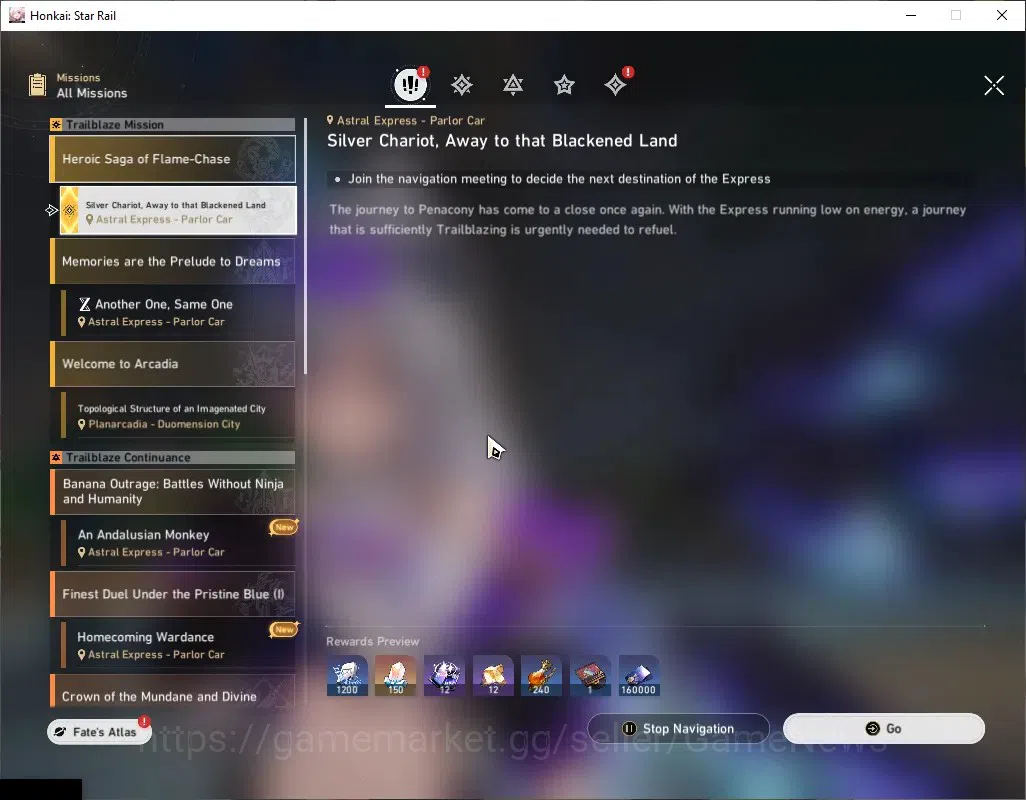Click the Planarcadia - Duomension City location text
Image resolution: width=1026 pixels, height=800 pixels.
pyautogui.click(x=164, y=424)
